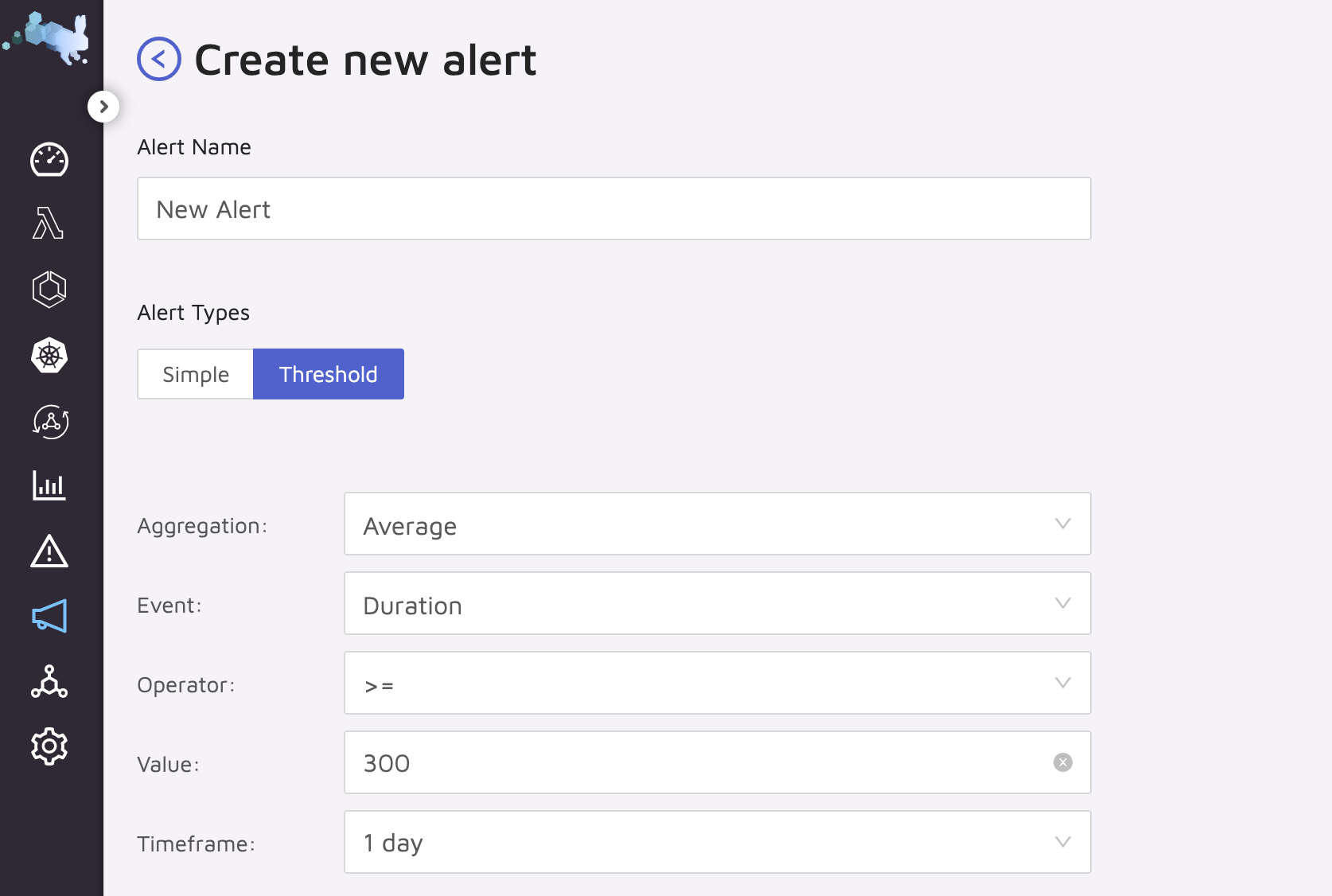Select the Threshold alert type
Viewport: 1332px width, 896px height.
tap(329, 374)
